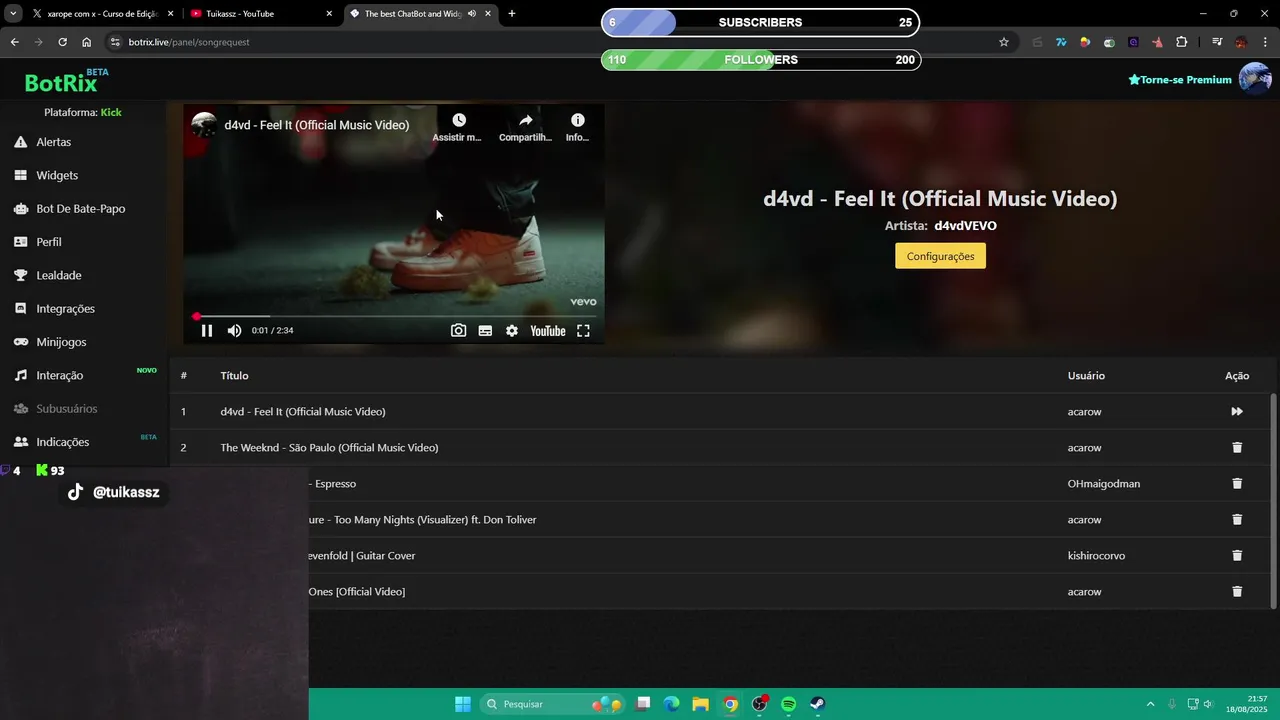Open the Perfil sidebar section
1280x720 pixels.
click(x=49, y=242)
